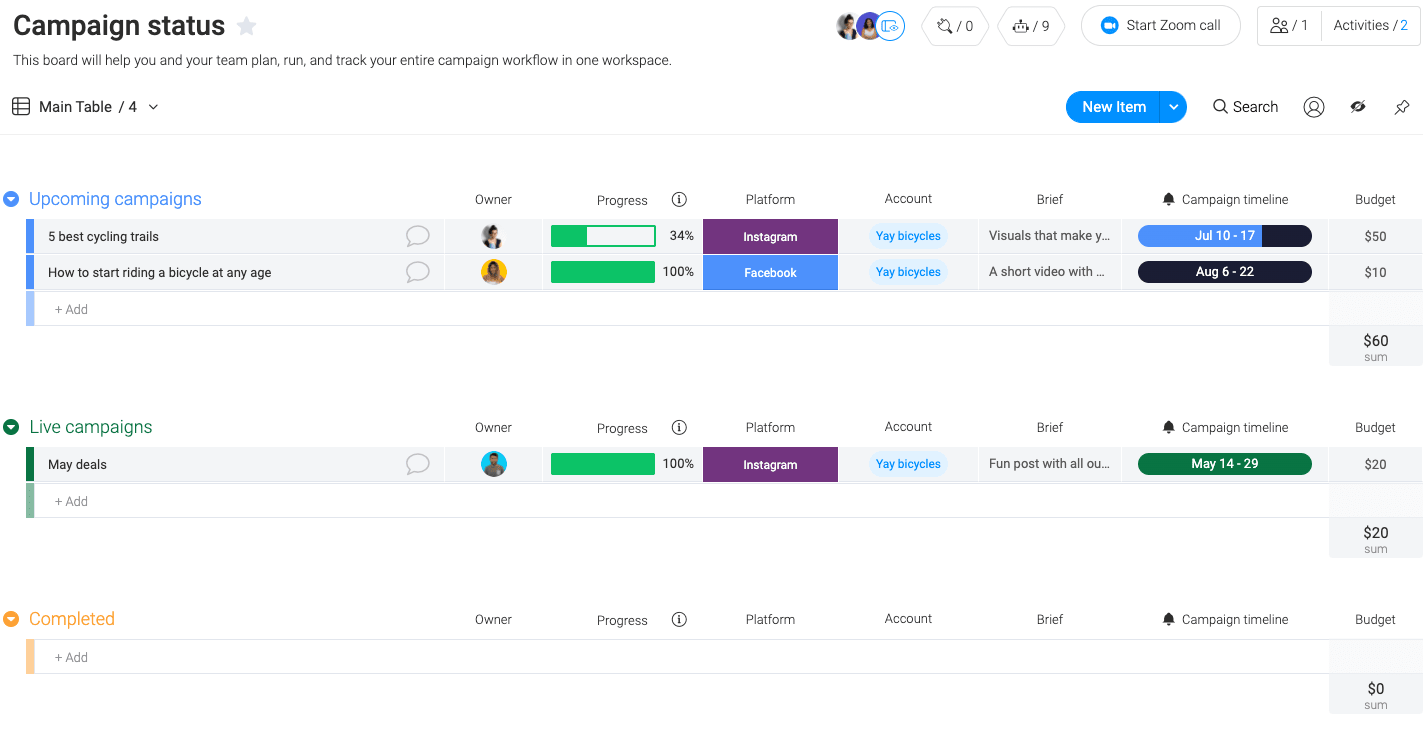Click Campaign timeline bell icon in Upcoming campaigns
The height and width of the screenshot is (750, 1423).
tap(1168, 199)
